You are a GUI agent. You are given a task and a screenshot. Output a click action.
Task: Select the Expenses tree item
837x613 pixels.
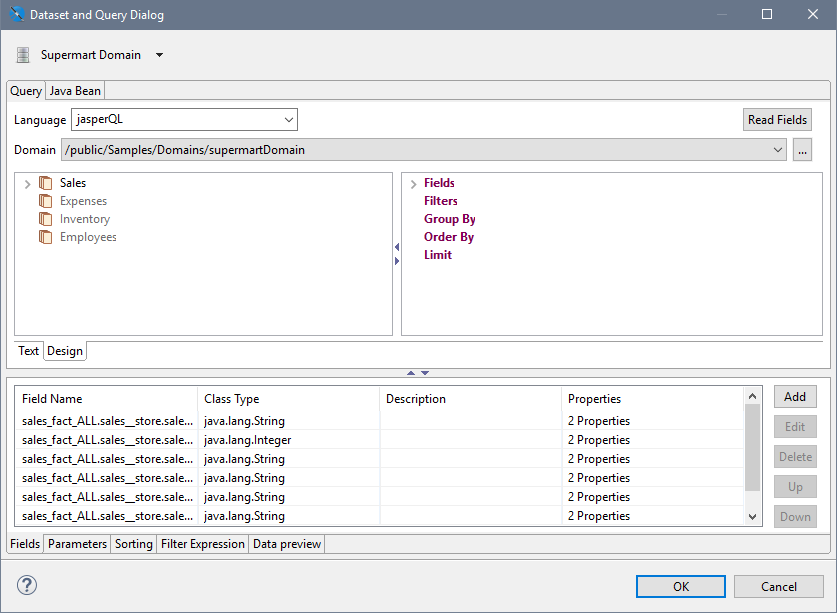[x=83, y=201]
